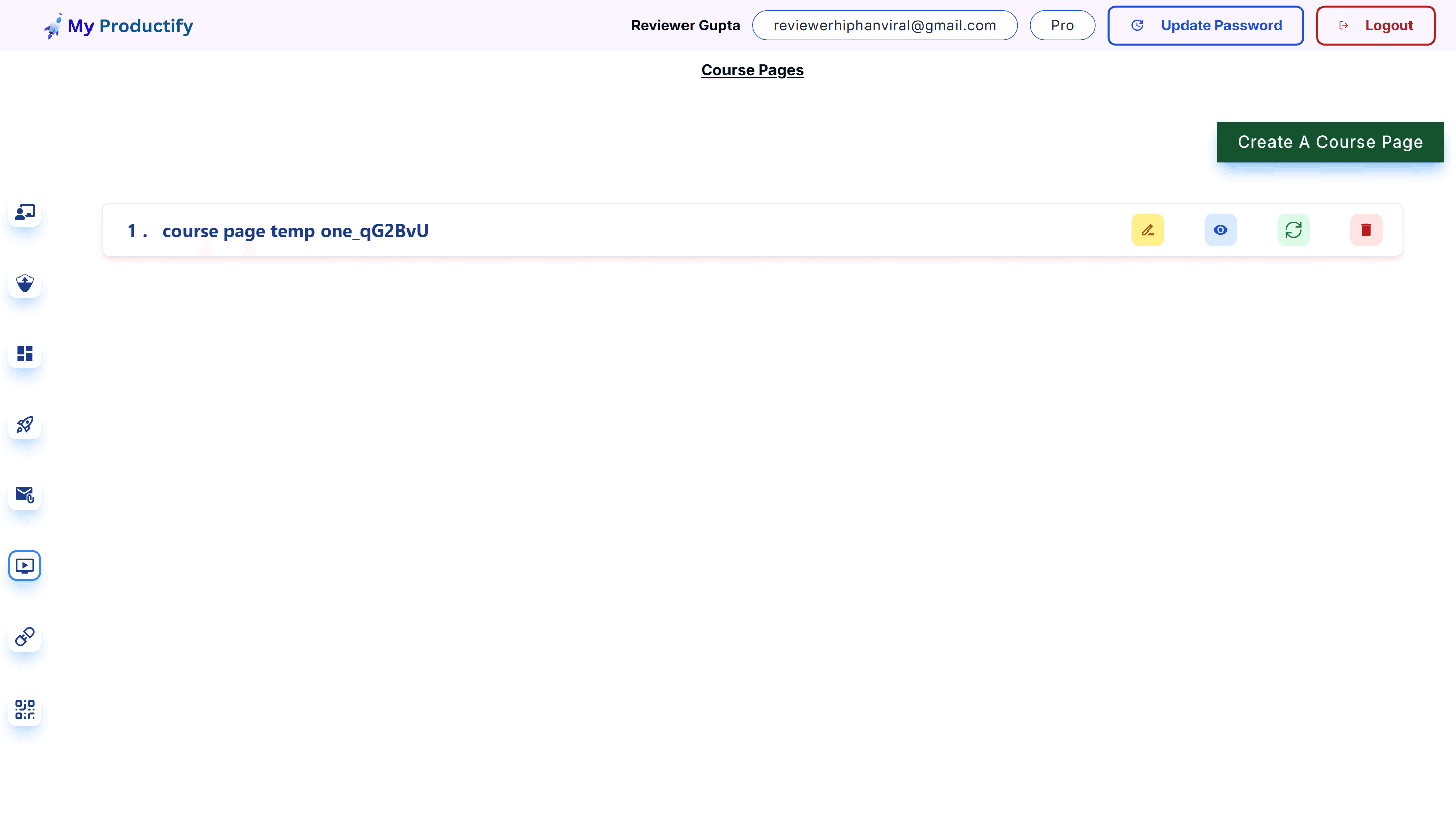
Task: Open the link chain sidebar icon
Action: (x=25, y=636)
